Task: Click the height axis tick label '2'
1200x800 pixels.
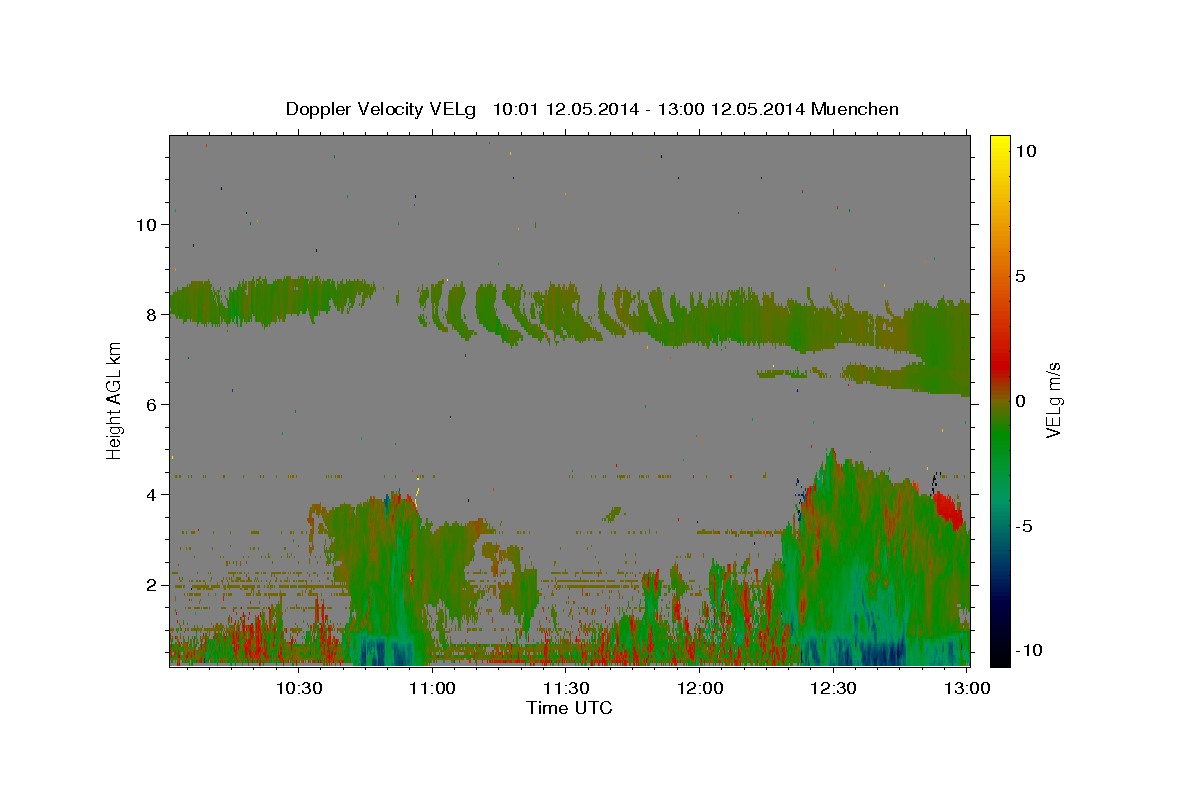Action: pyautogui.click(x=152, y=584)
